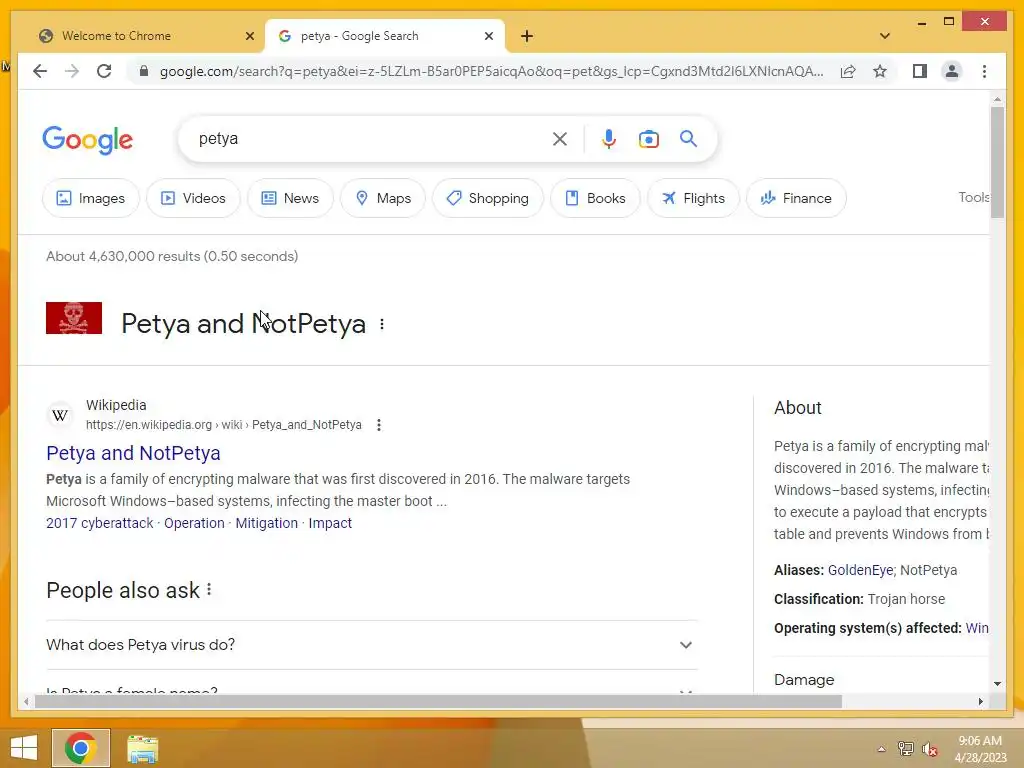Clear the search box text
The image size is (1024, 768).
click(560, 138)
